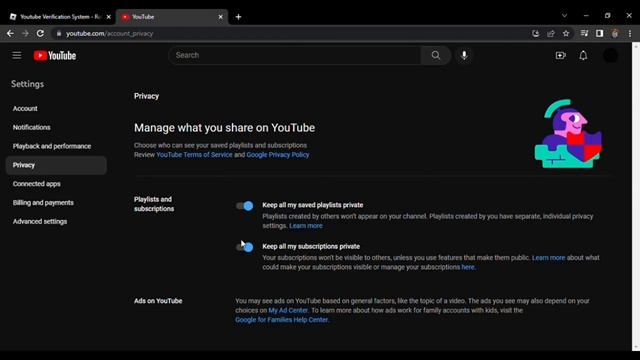Click the search magnifier button
Screen dimensions: 640x360
(436, 55)
